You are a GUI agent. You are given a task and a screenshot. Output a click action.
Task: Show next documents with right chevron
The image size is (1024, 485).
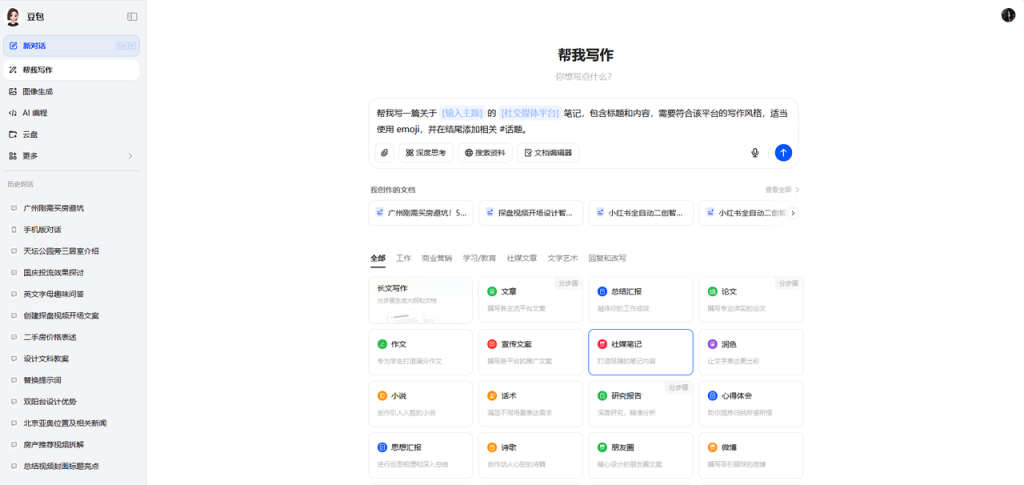click(793, 213)
